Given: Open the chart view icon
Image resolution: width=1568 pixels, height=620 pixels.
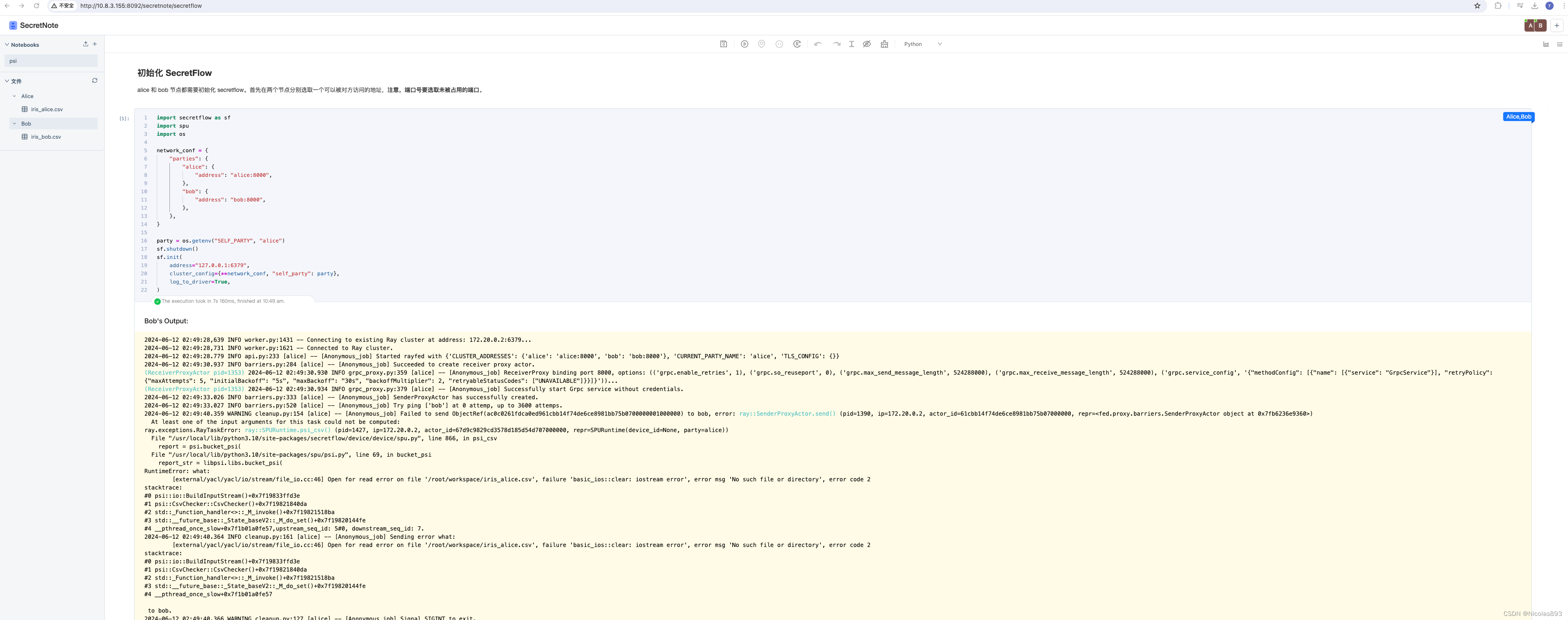Looking at the screenshot, I should [x=1545, y=44].
